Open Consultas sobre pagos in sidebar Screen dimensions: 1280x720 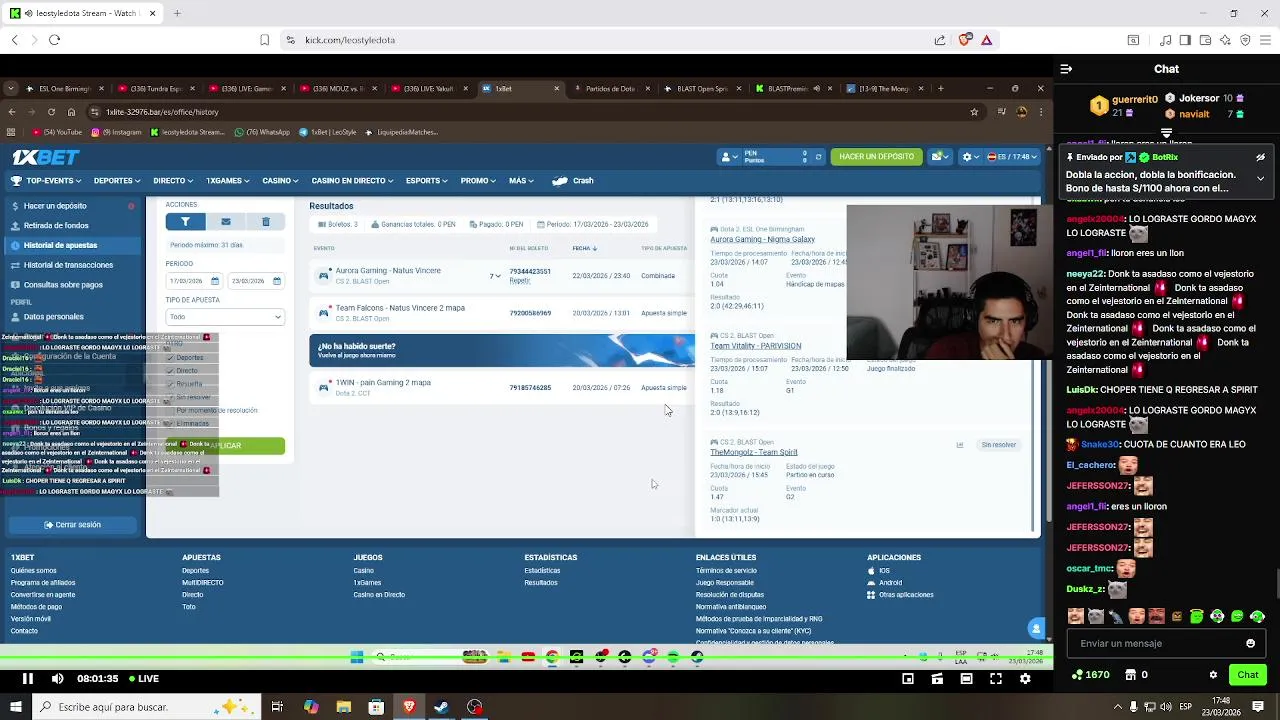coord(72,285)
